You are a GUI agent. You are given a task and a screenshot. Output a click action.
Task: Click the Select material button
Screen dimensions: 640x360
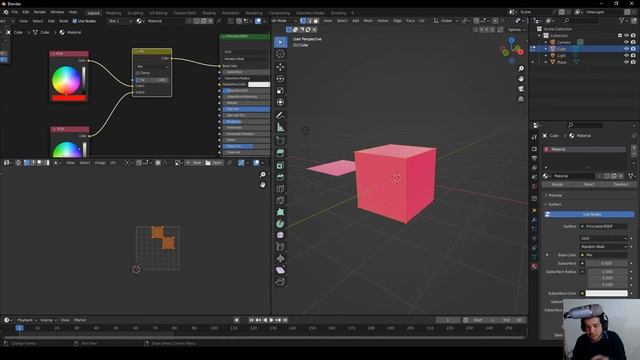(589, 184)
